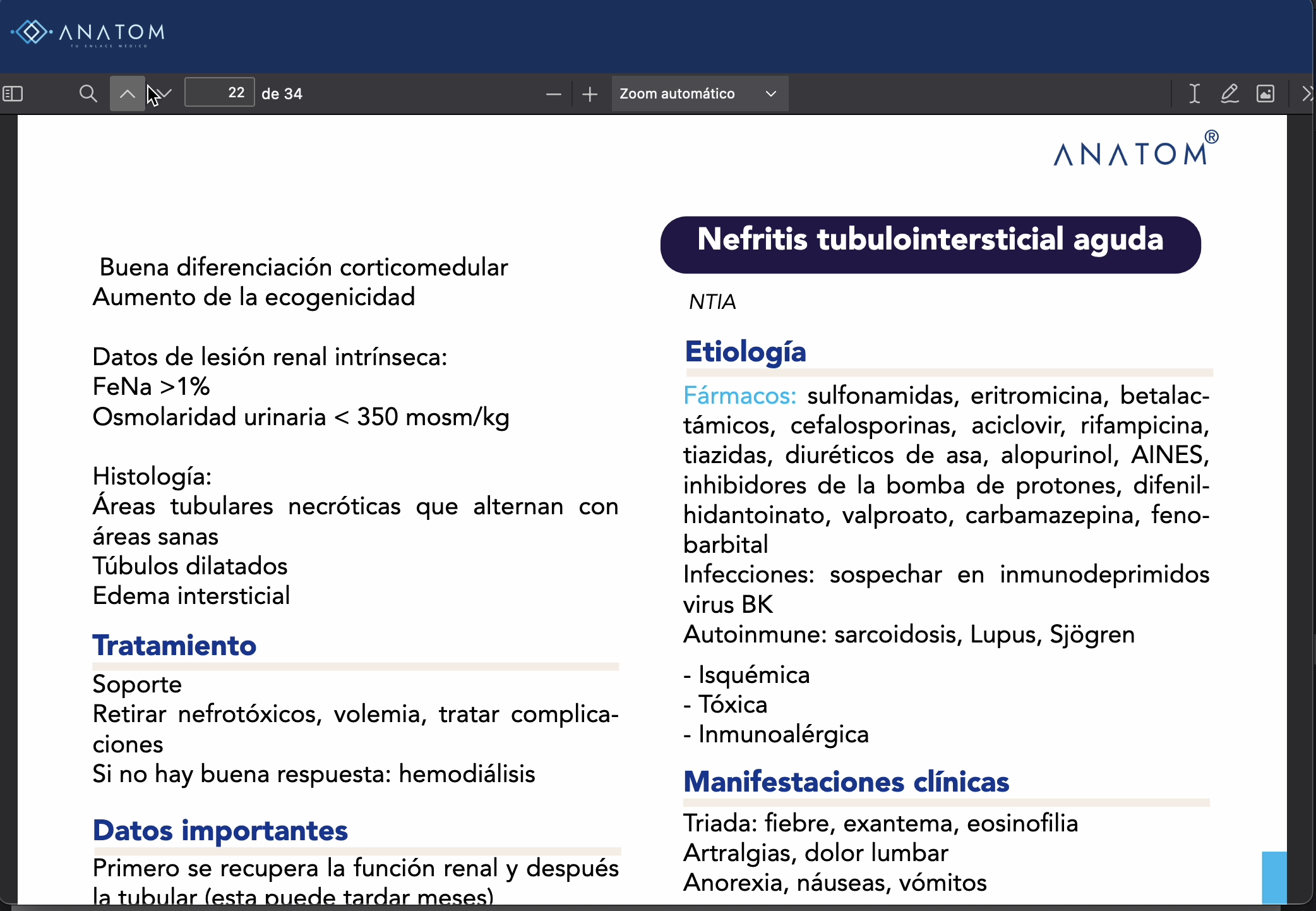1316x911 pixels.
Task: Click the Manifestaciones clínicas heading
Action: (x=846, y=782)
